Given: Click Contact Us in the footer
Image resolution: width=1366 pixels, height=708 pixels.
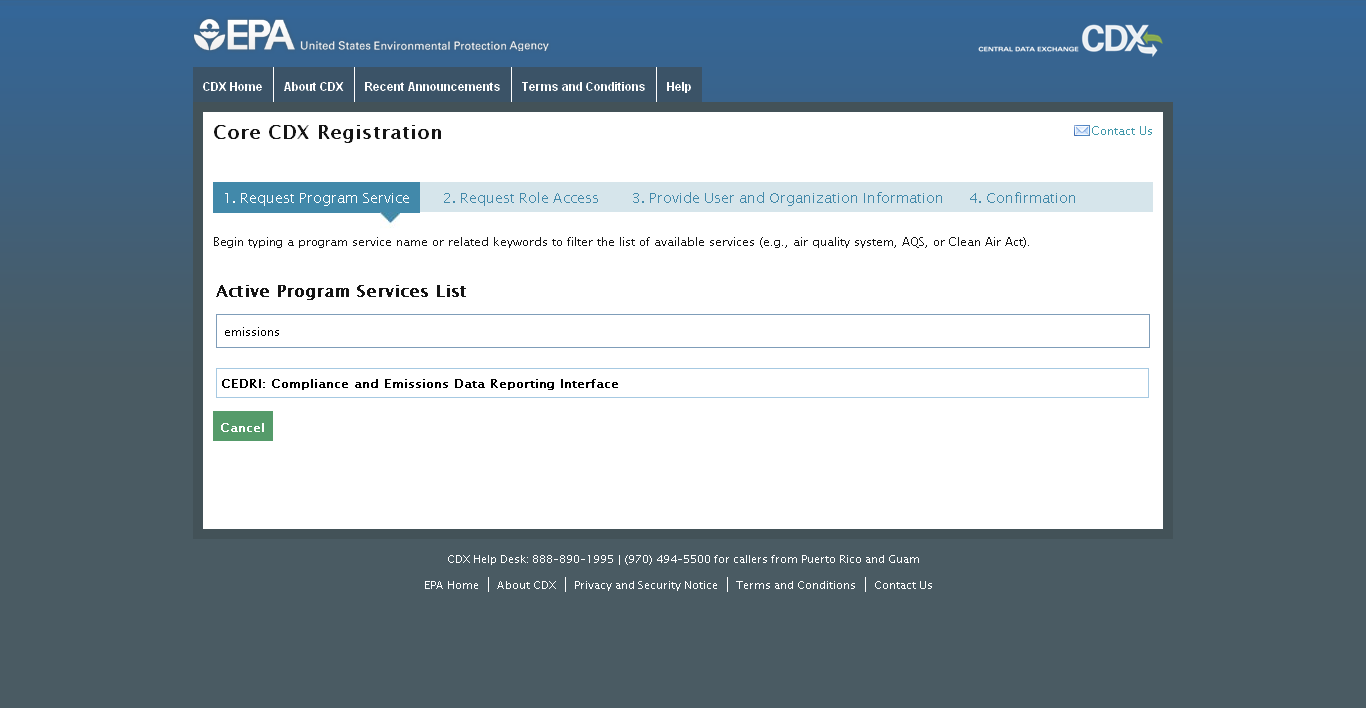Looking at the screenshot, I should [902, 584].
